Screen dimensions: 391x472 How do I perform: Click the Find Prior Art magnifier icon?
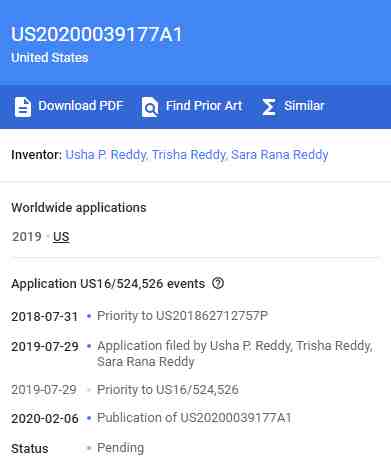[x=150, y=107]
